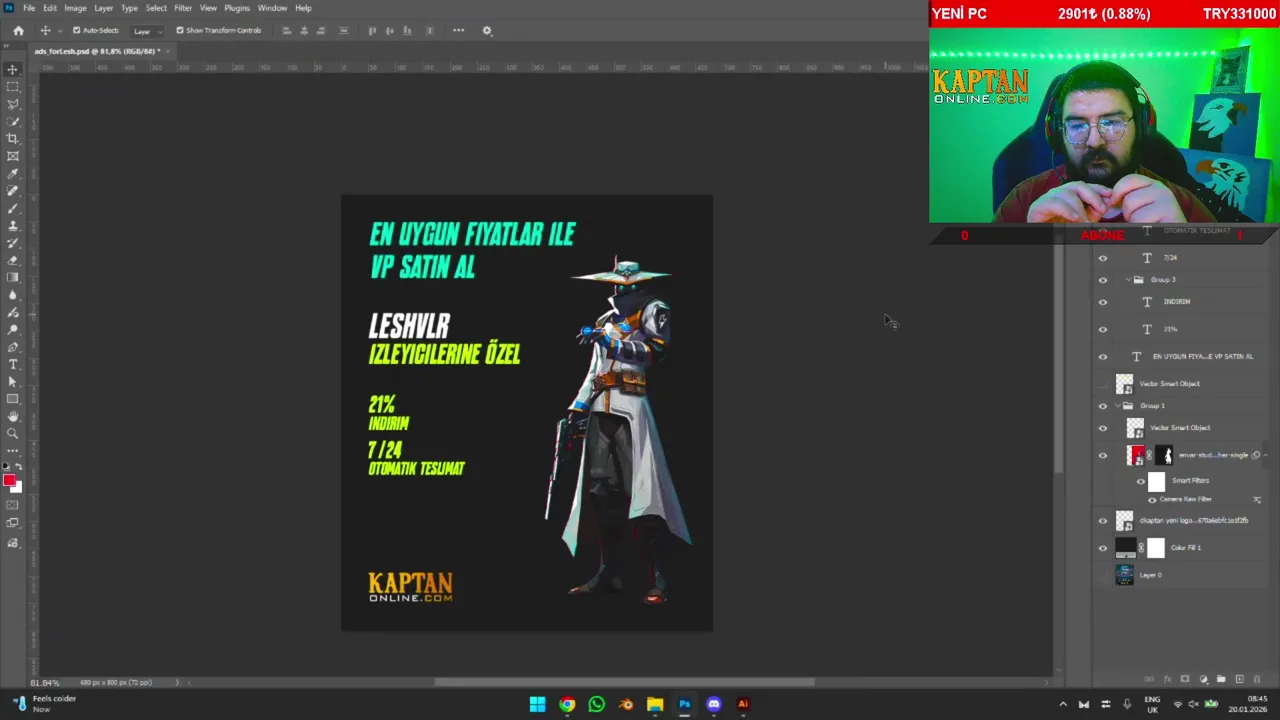
Task: Hide the INDIRIM text layer
Action: click(x=1103, y=302)
